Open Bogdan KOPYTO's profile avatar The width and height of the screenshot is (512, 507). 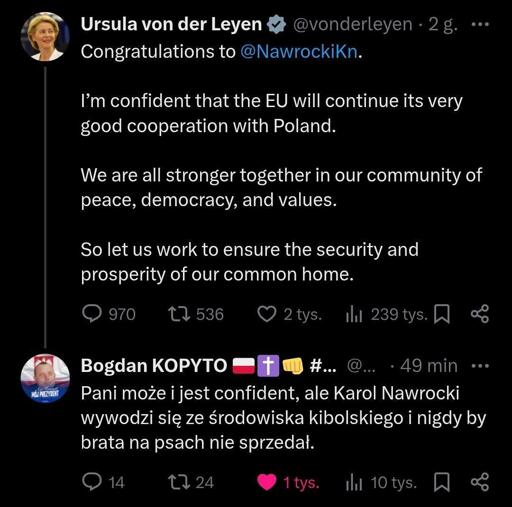[45, 378]
